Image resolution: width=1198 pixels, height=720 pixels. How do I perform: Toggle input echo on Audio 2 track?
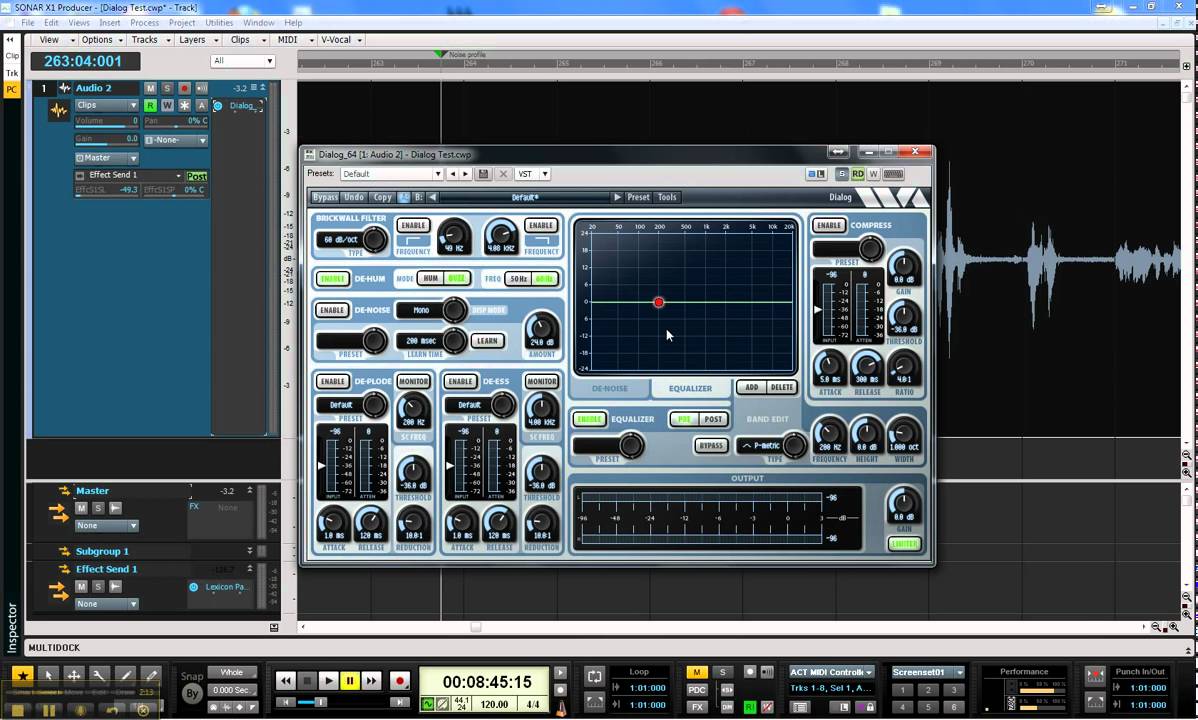click(202, 89)
